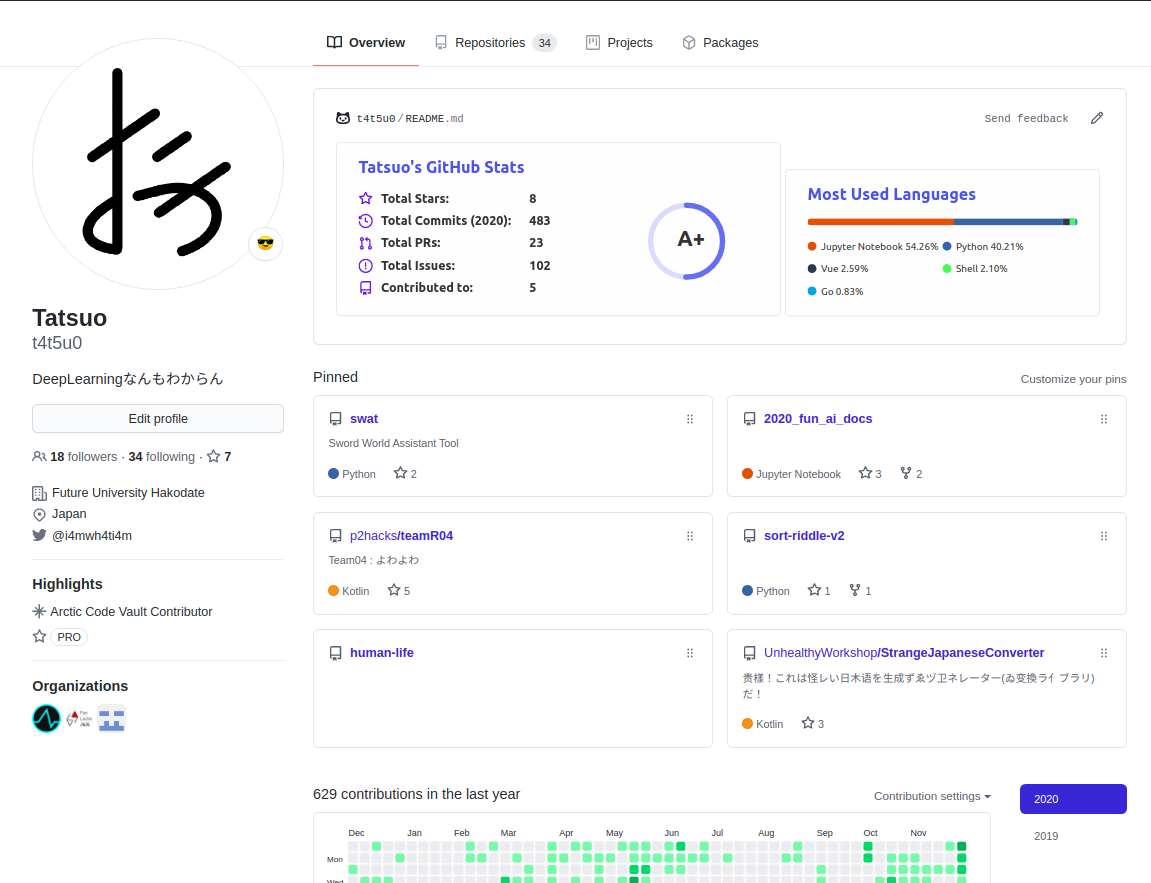Click the Arctic Code Vault snowflake icon
The height and width of the screenshot is (883, 1151).
coord(40,611)
